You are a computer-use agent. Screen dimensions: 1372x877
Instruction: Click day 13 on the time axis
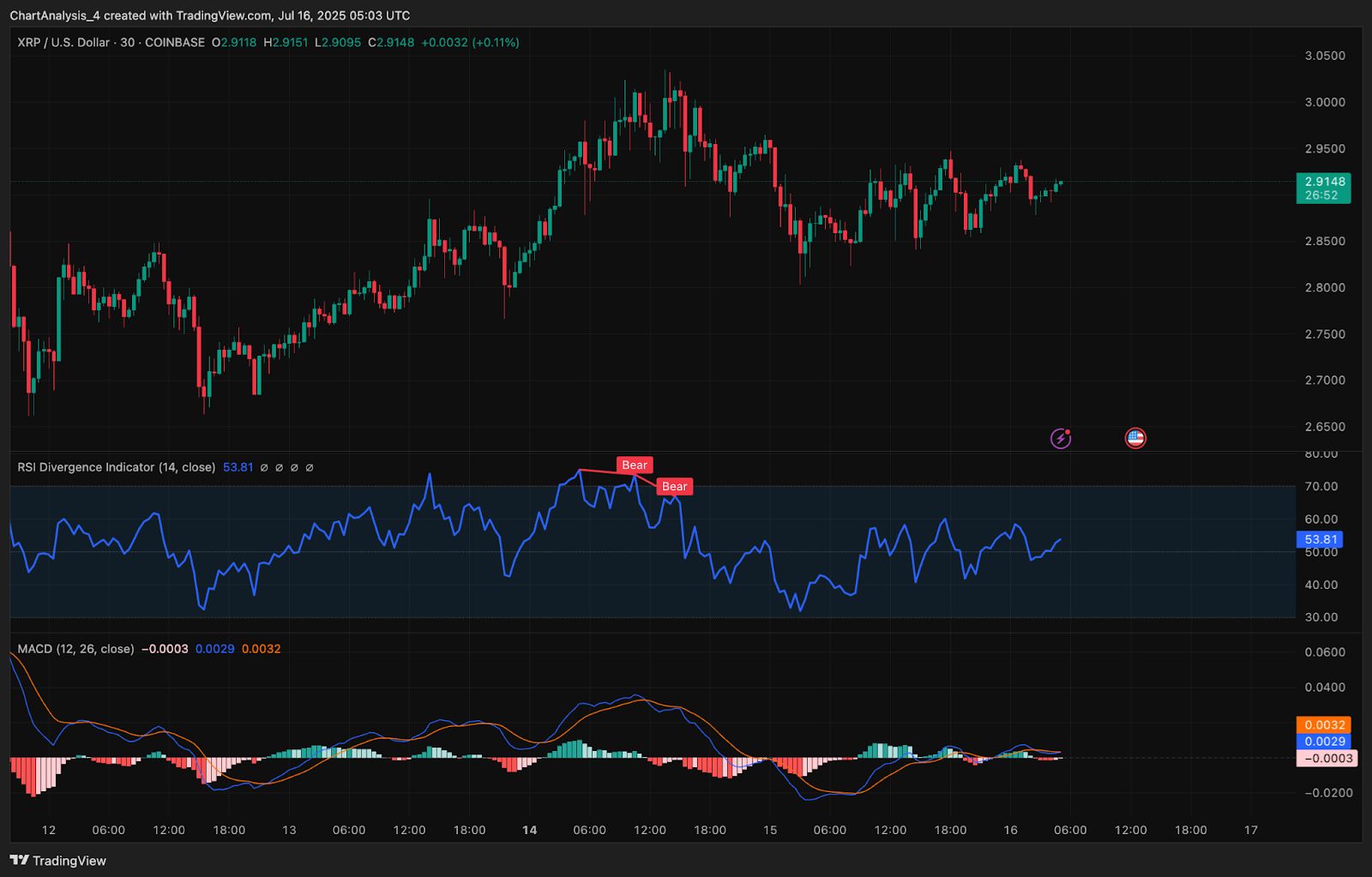tap(289, 830)
